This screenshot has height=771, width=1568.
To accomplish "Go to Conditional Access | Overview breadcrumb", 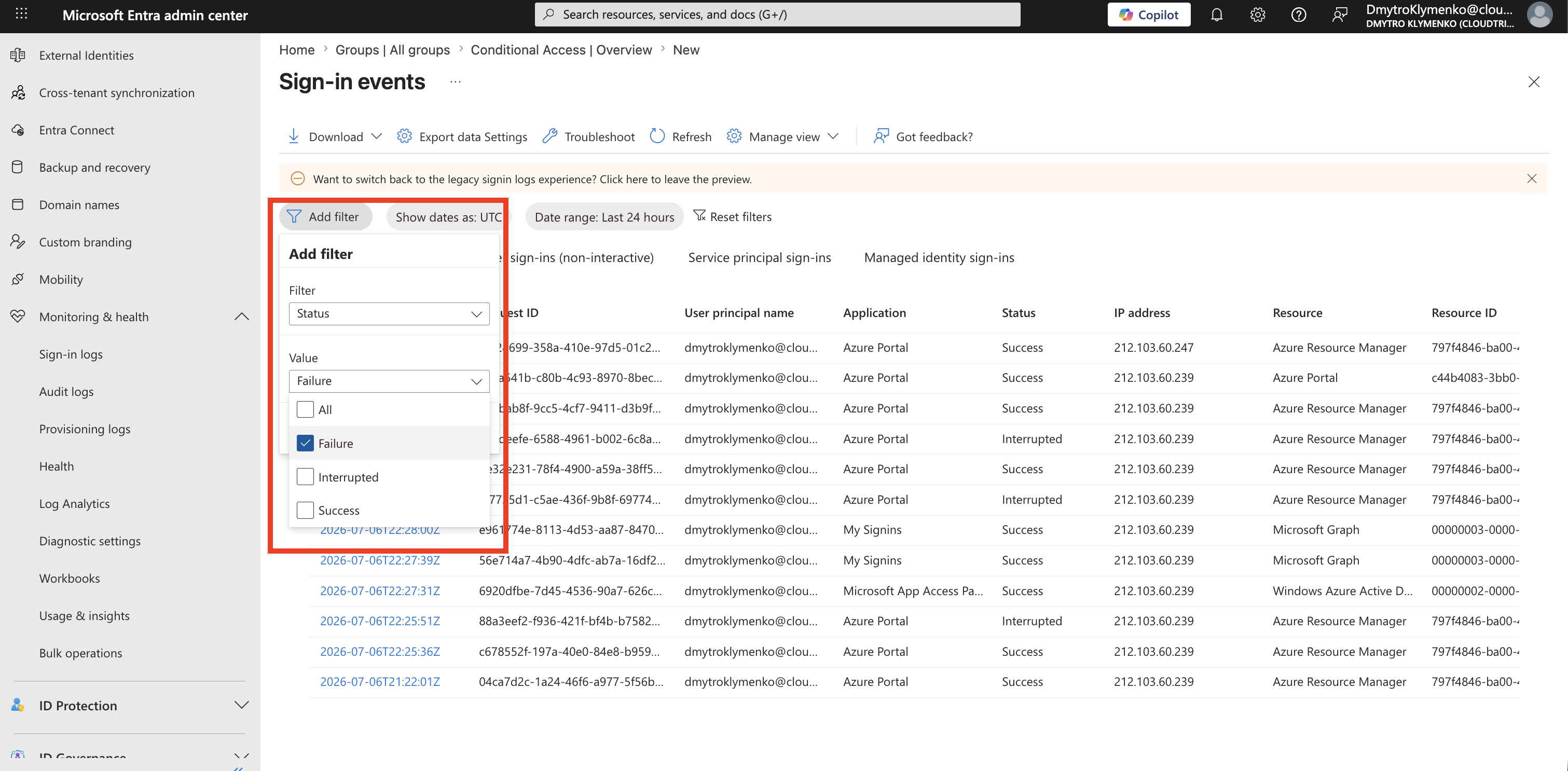I will (x=560, y=50).
